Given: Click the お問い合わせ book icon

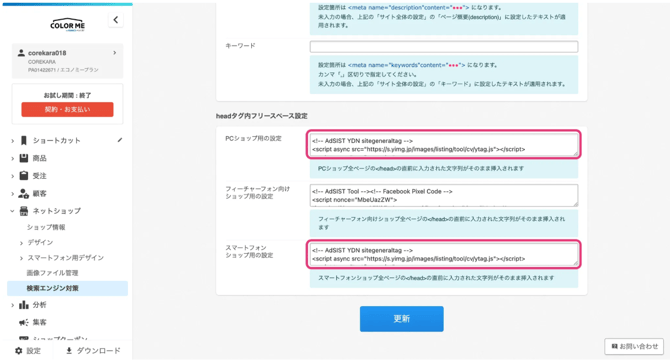Looking at the screenshot, I should 614,346.
